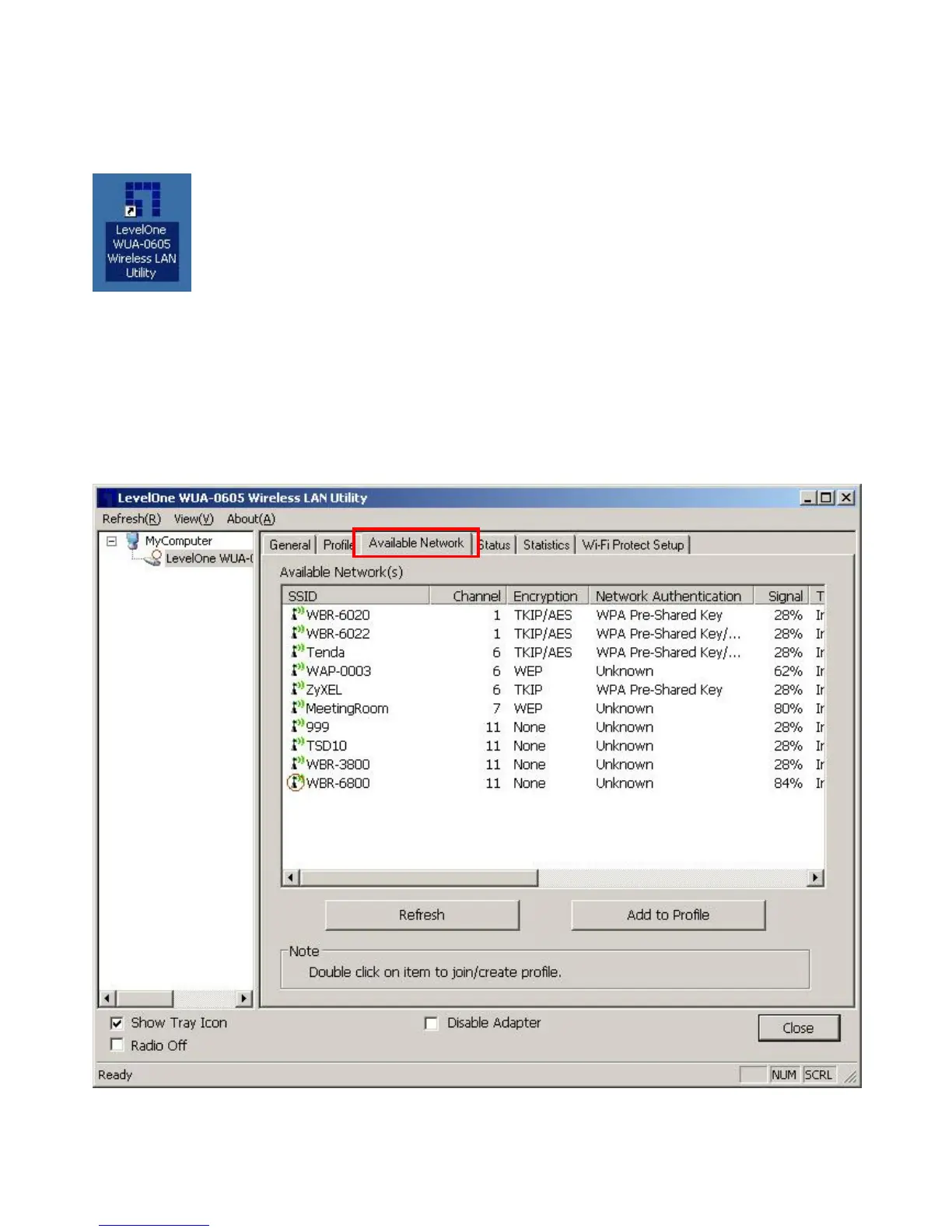Screen dimensions: 952x1232
Task: Click the signal icon beside MeetingRoom
Action: [x=297, y=708]
